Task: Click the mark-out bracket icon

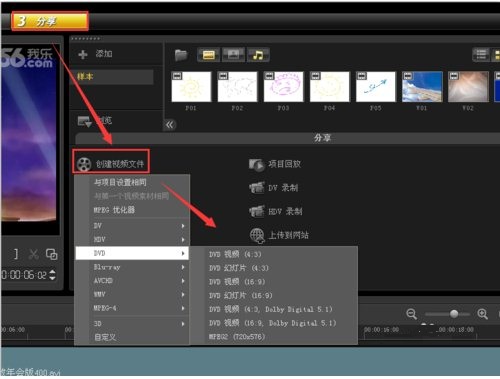Action: click(16, 254)
